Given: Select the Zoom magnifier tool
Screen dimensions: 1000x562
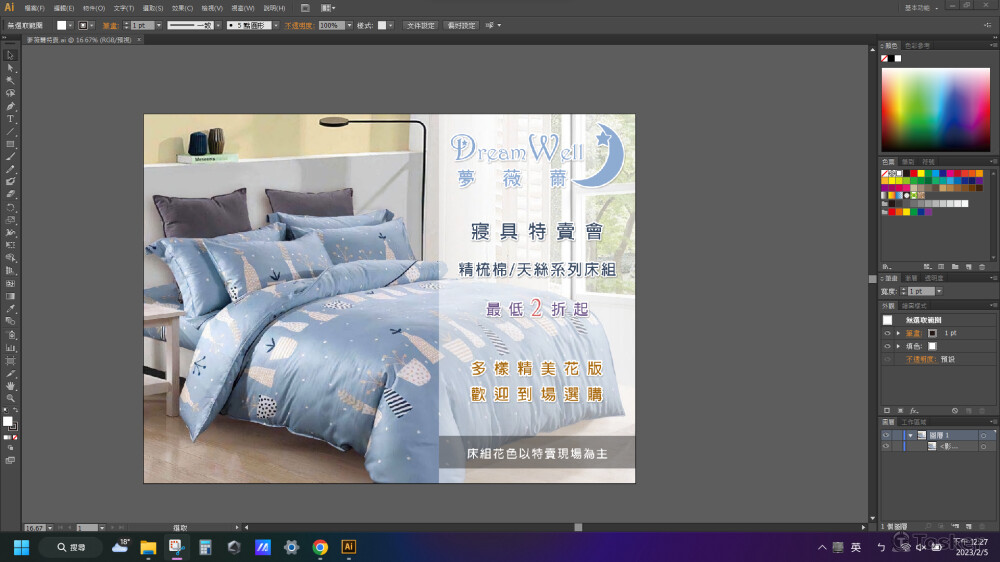Looking at the screenshot, I should [10, 398].
